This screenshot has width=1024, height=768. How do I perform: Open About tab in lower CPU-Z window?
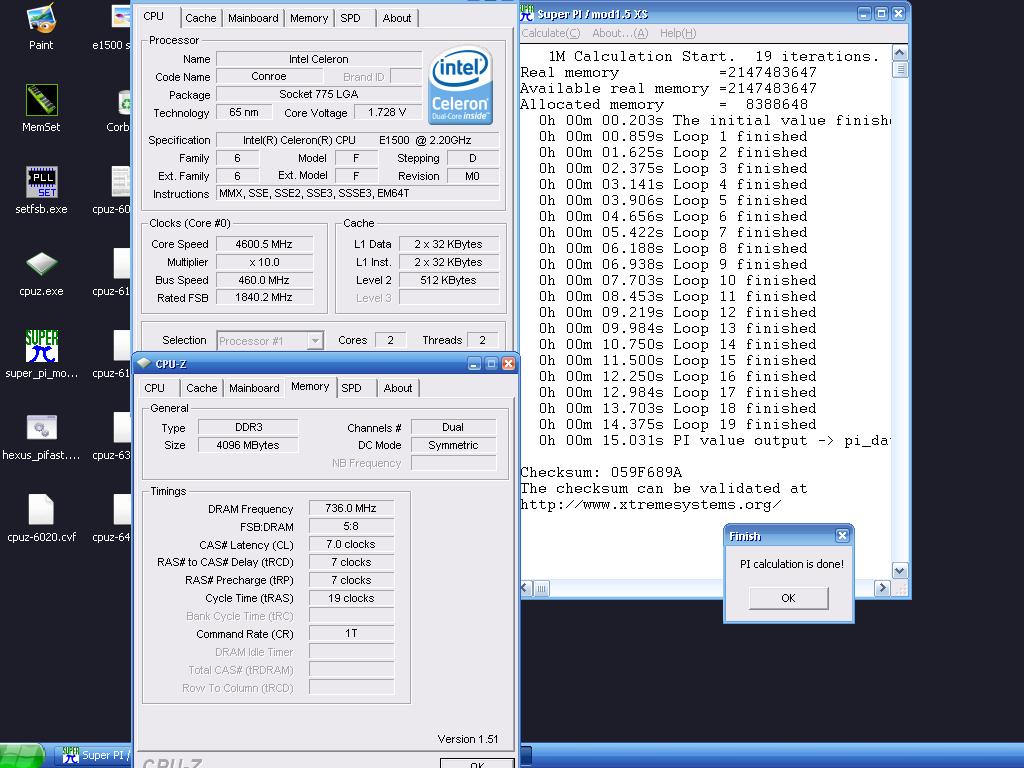pyautogui.click(x=398, y=388)
